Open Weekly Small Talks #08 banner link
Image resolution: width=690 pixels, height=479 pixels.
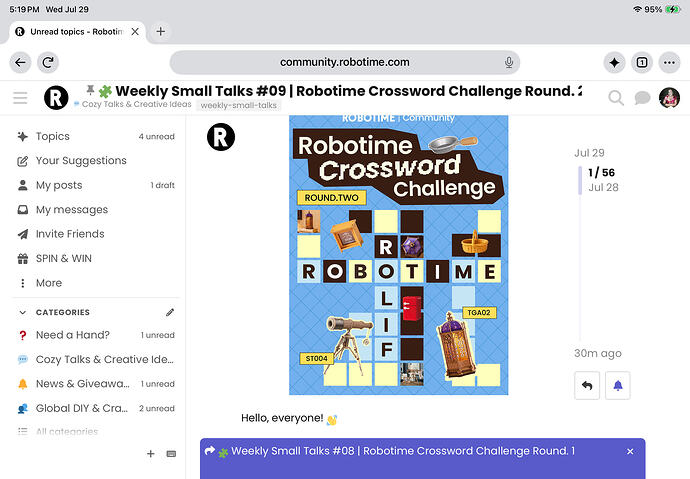pos(403,451)
